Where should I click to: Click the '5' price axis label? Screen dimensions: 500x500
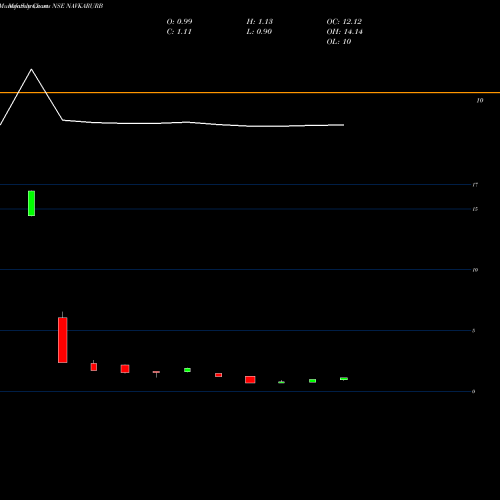click(474, 331)
